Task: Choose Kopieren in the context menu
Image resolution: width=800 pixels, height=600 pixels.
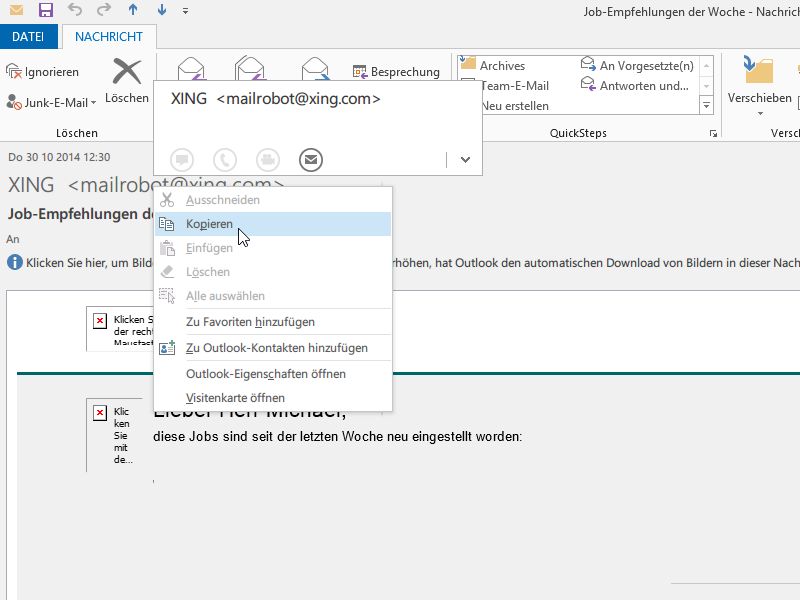Action: tap(273, 224)
